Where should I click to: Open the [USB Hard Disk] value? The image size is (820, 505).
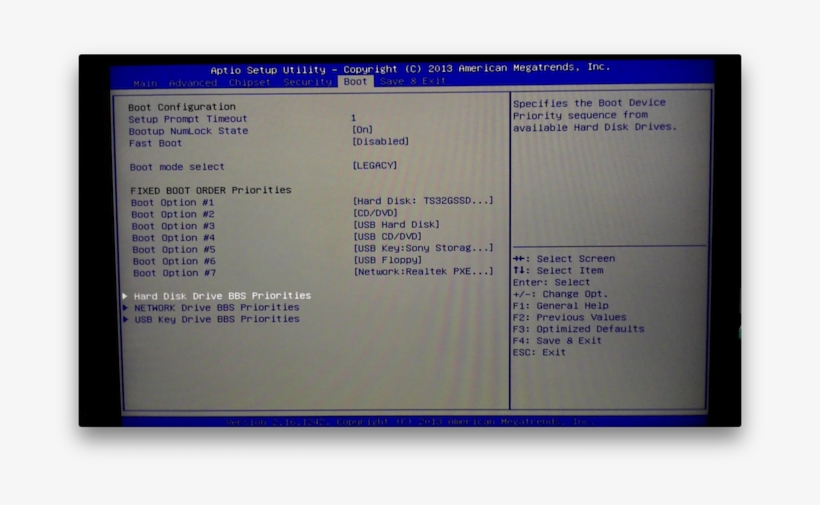tap(396, 224)
